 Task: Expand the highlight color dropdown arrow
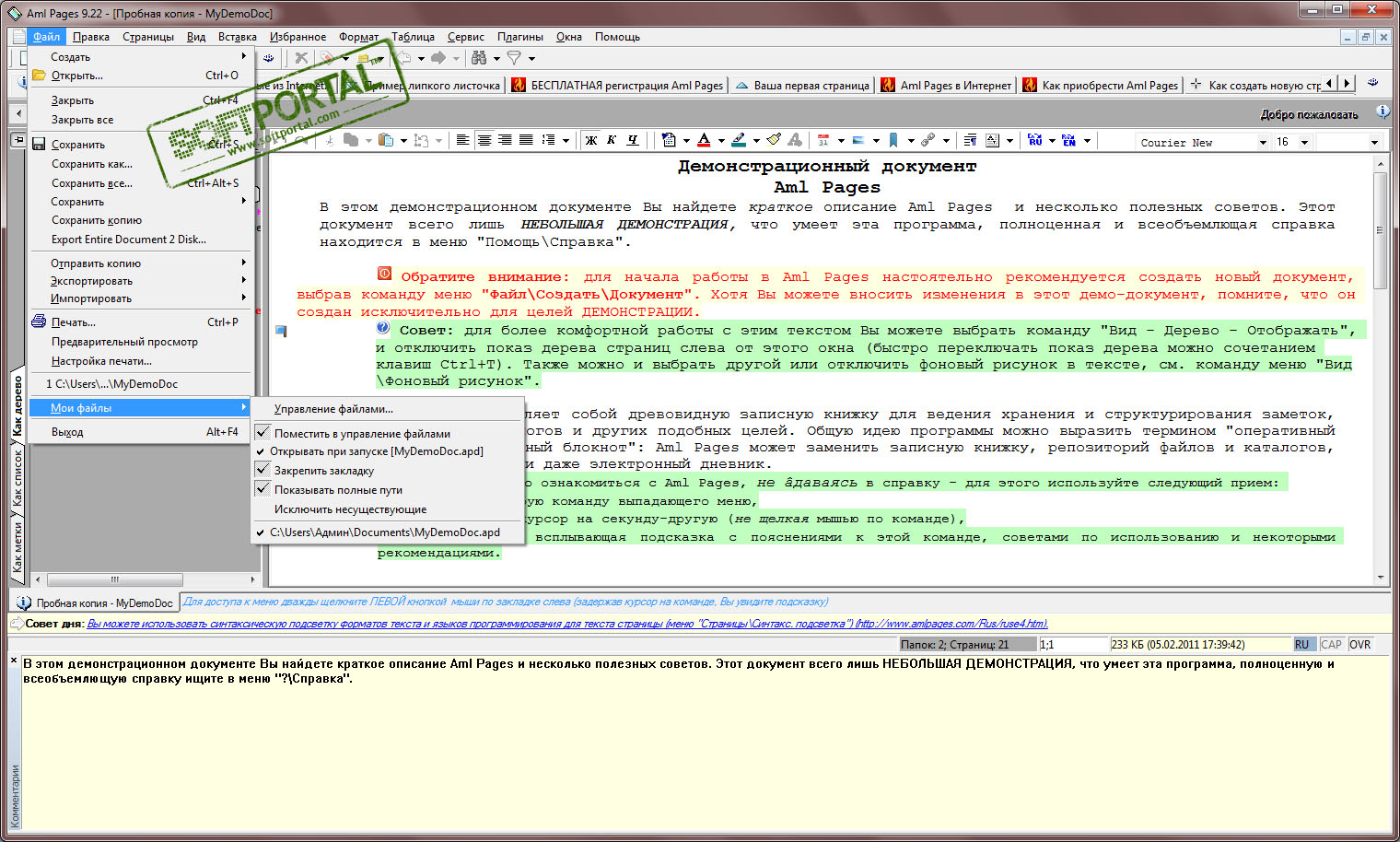point(756,141)
